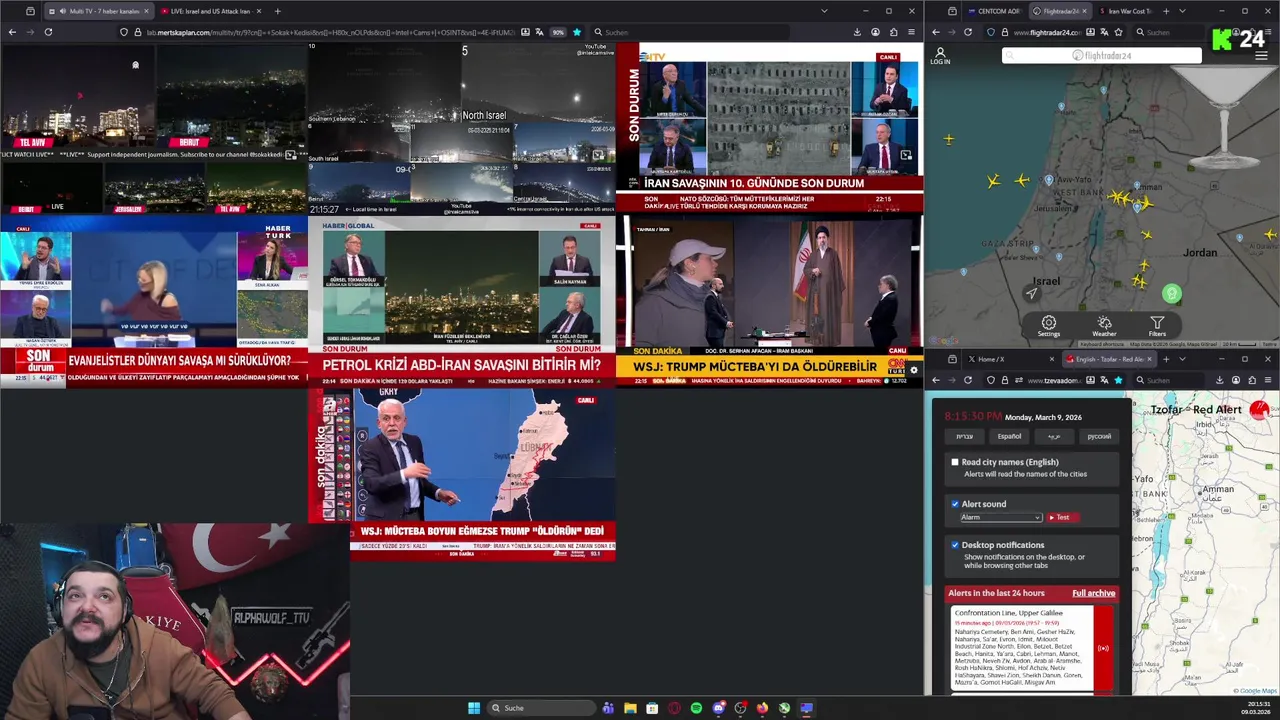The height and width of the screenshot is (720, 1280).
Task: Reload the Flightradar24 browser page
Action: (967, 32)
